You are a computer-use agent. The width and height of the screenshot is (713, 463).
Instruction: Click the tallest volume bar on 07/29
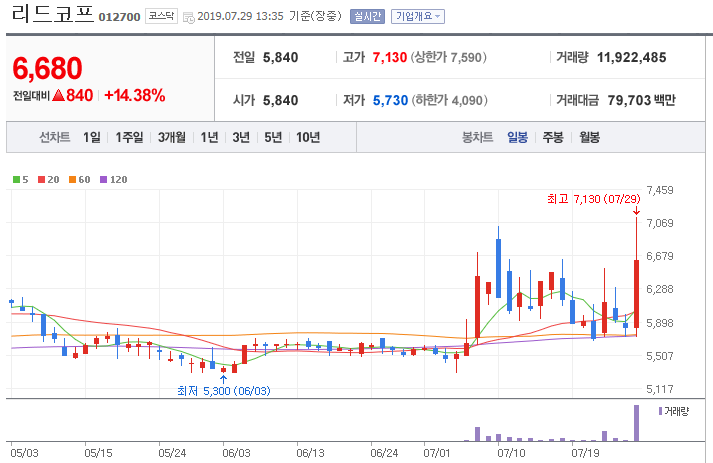636,423
